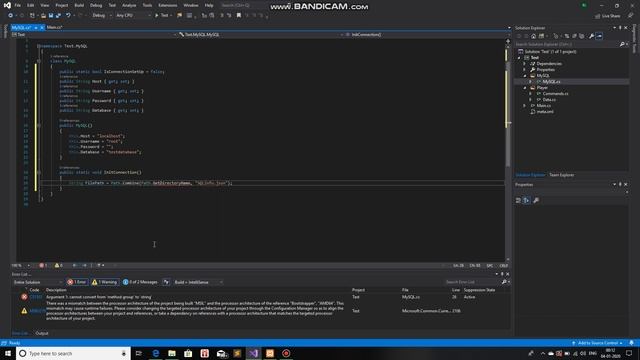
Task: Open the Extensions menu
Action: tap(168, 5)
